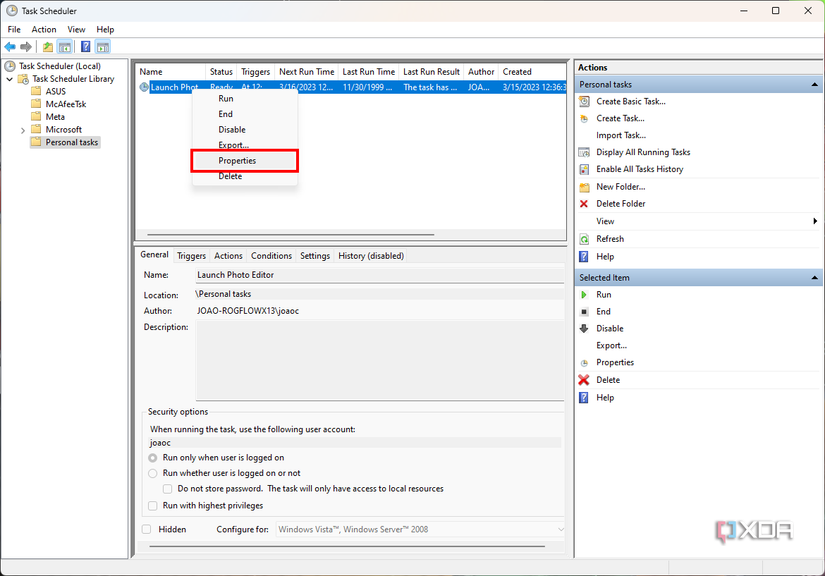825x576 pixels.
Task: Click 'Enable All Tasks History' link
Action: [x=639, y=169]
